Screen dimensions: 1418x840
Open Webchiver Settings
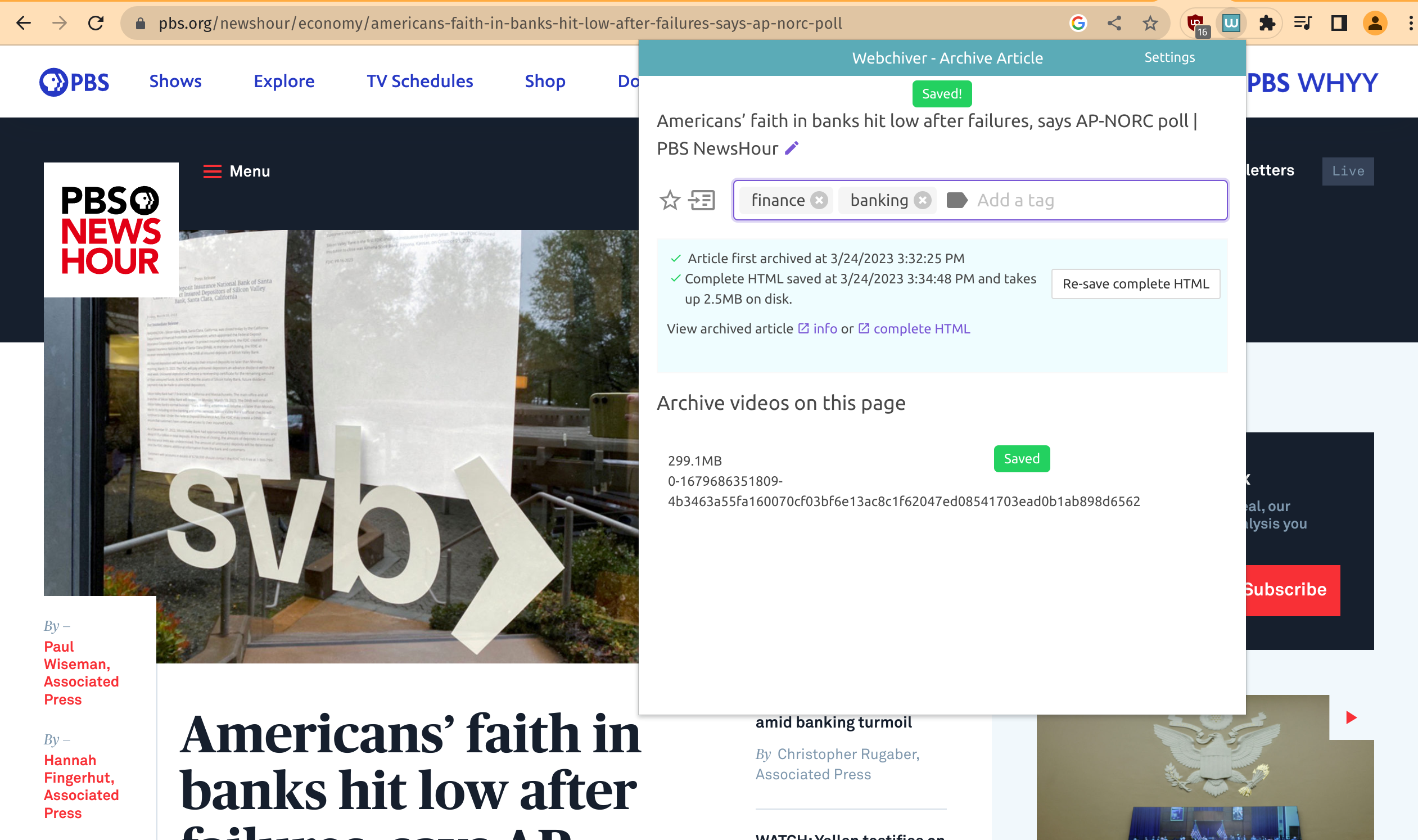tap(1169, 57)
